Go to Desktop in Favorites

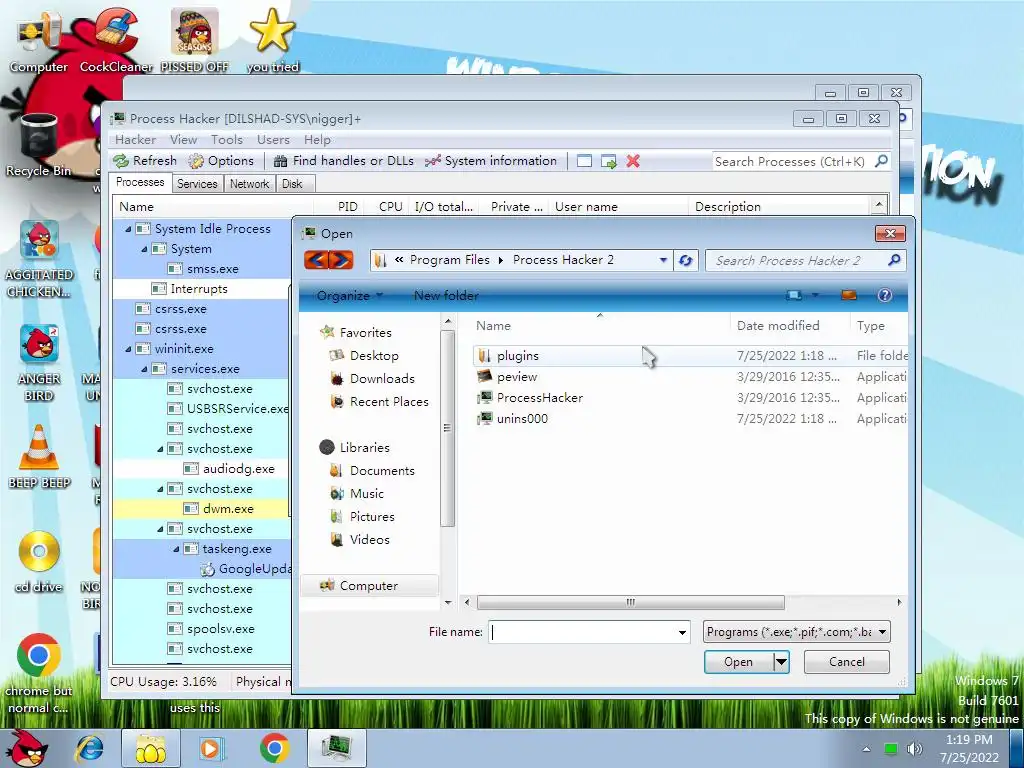pyautogui.click(x=364, y=356)
